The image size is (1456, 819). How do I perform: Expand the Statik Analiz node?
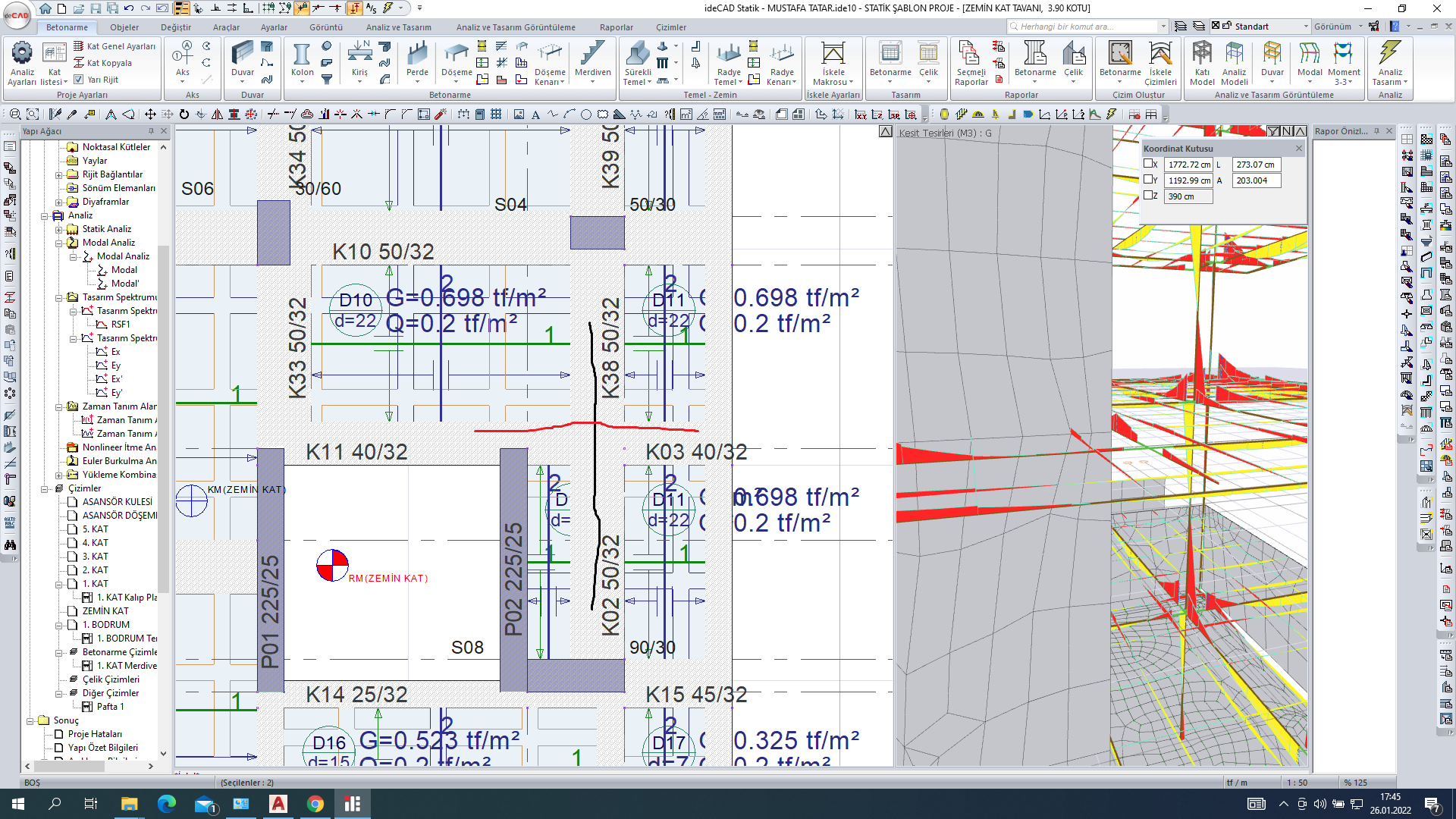point(59,229)
